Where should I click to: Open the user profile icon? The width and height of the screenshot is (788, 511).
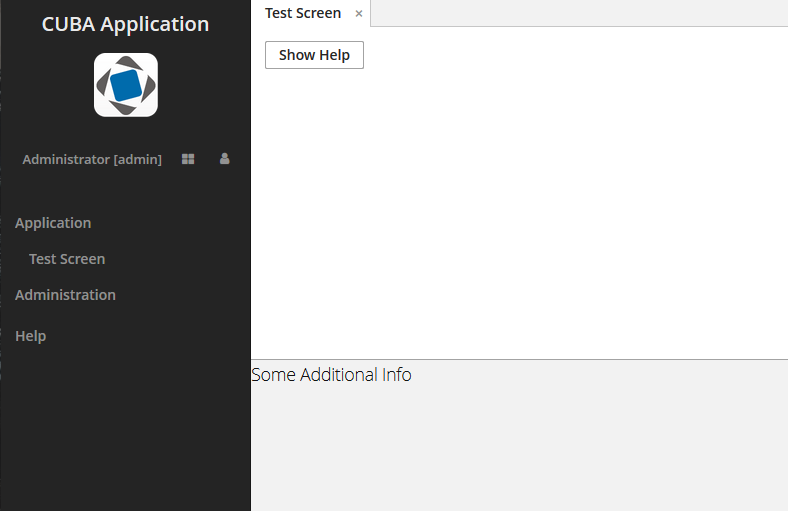point(225,159)
